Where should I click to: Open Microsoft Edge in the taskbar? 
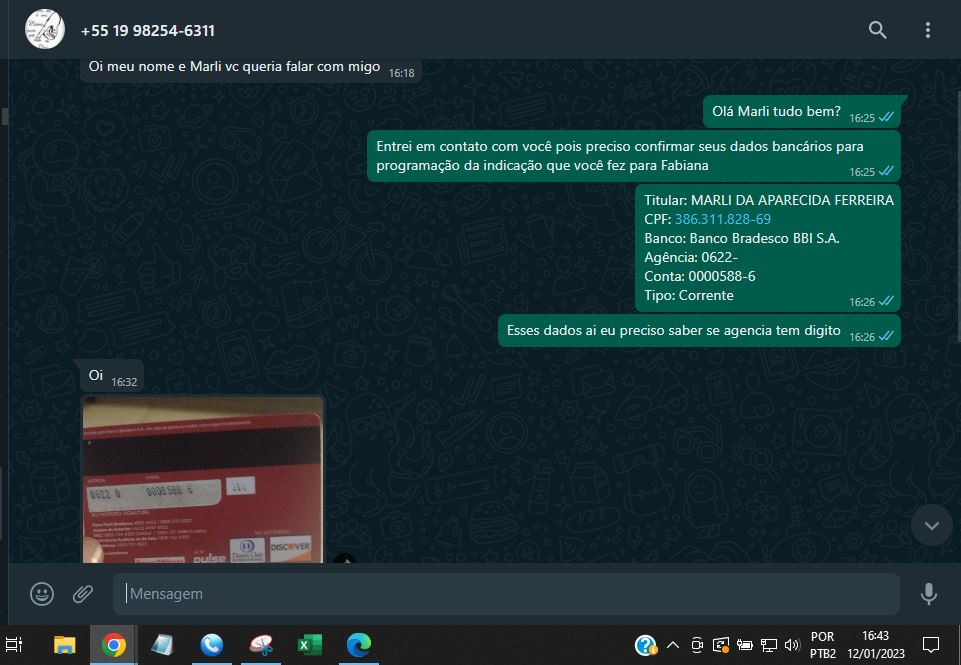point(358,645)
